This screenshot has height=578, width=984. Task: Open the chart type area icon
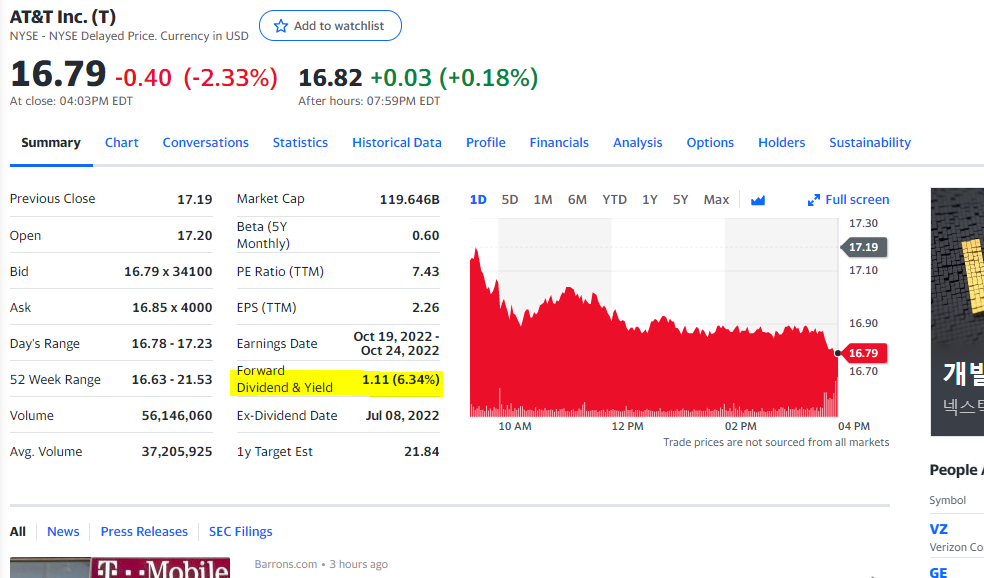pos(758,200)
